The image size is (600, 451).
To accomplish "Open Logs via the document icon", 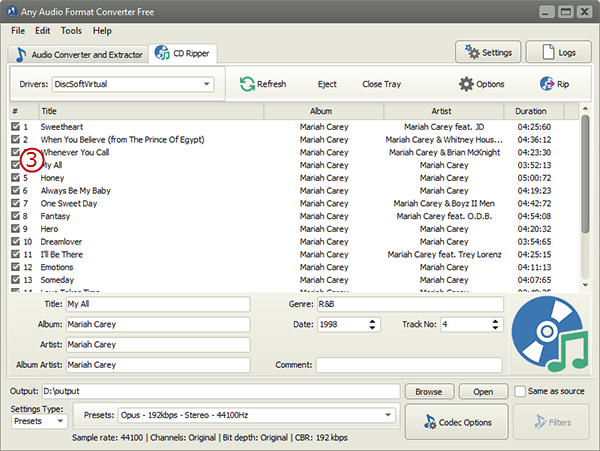I will (x=548, y=52).
